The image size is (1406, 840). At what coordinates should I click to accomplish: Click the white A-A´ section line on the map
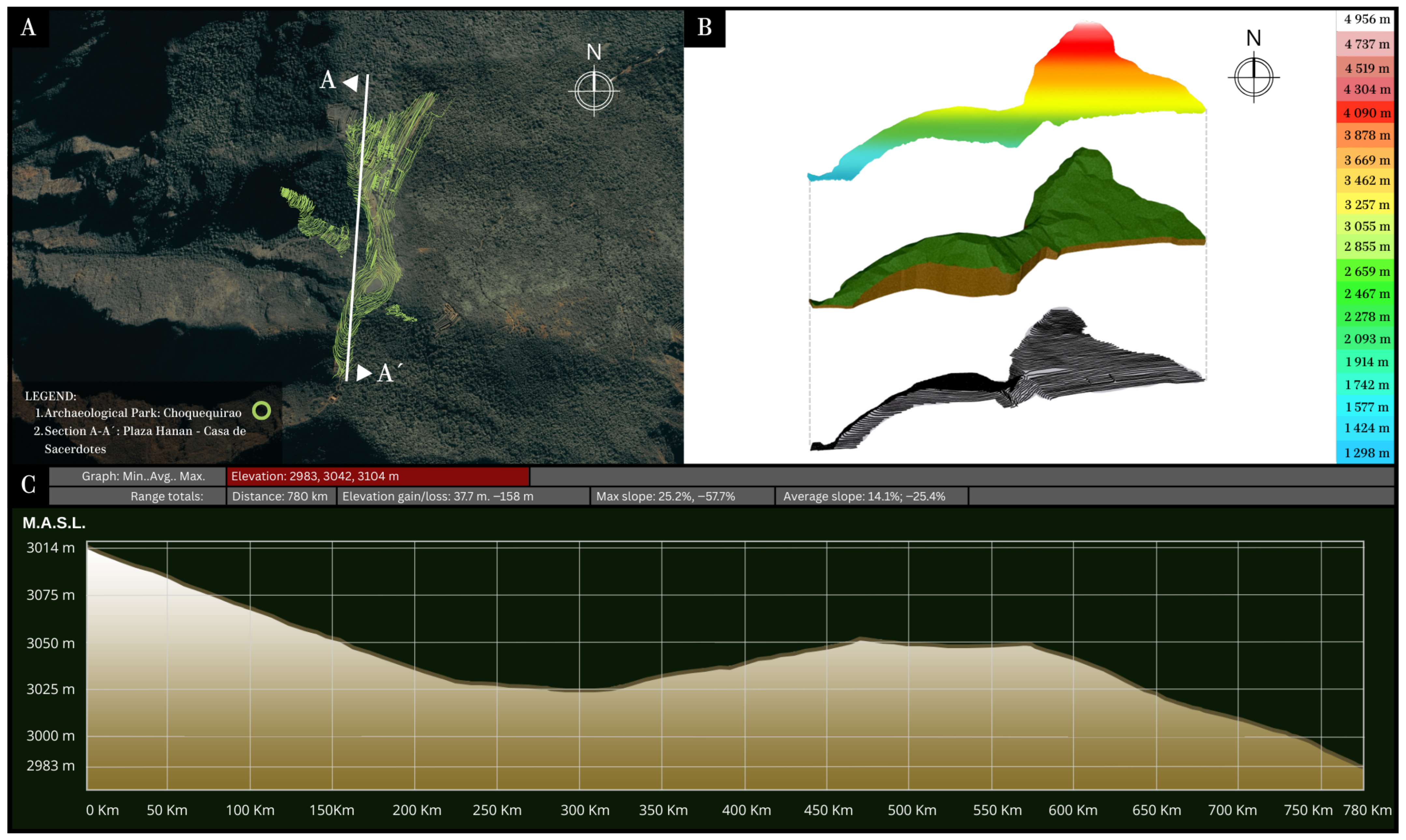click(x=357, y=228)
